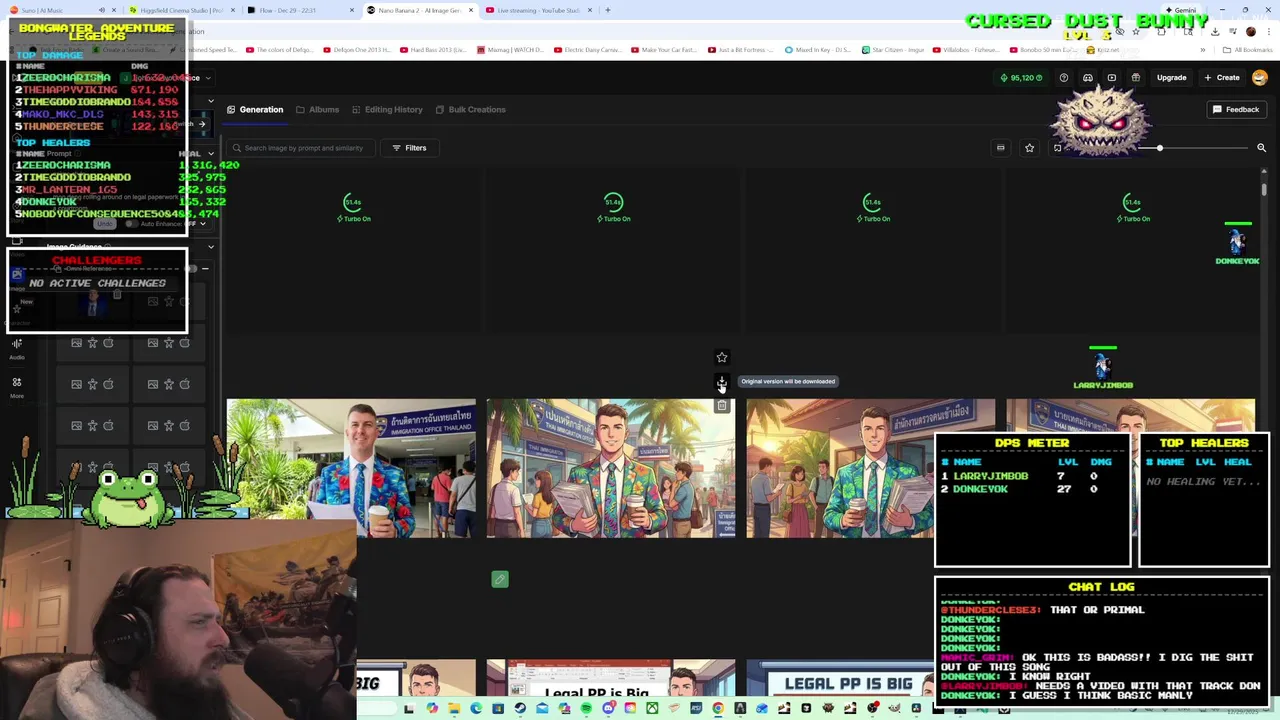
Task: Open the credits balance 95,120
Action: coord(1021,77)
